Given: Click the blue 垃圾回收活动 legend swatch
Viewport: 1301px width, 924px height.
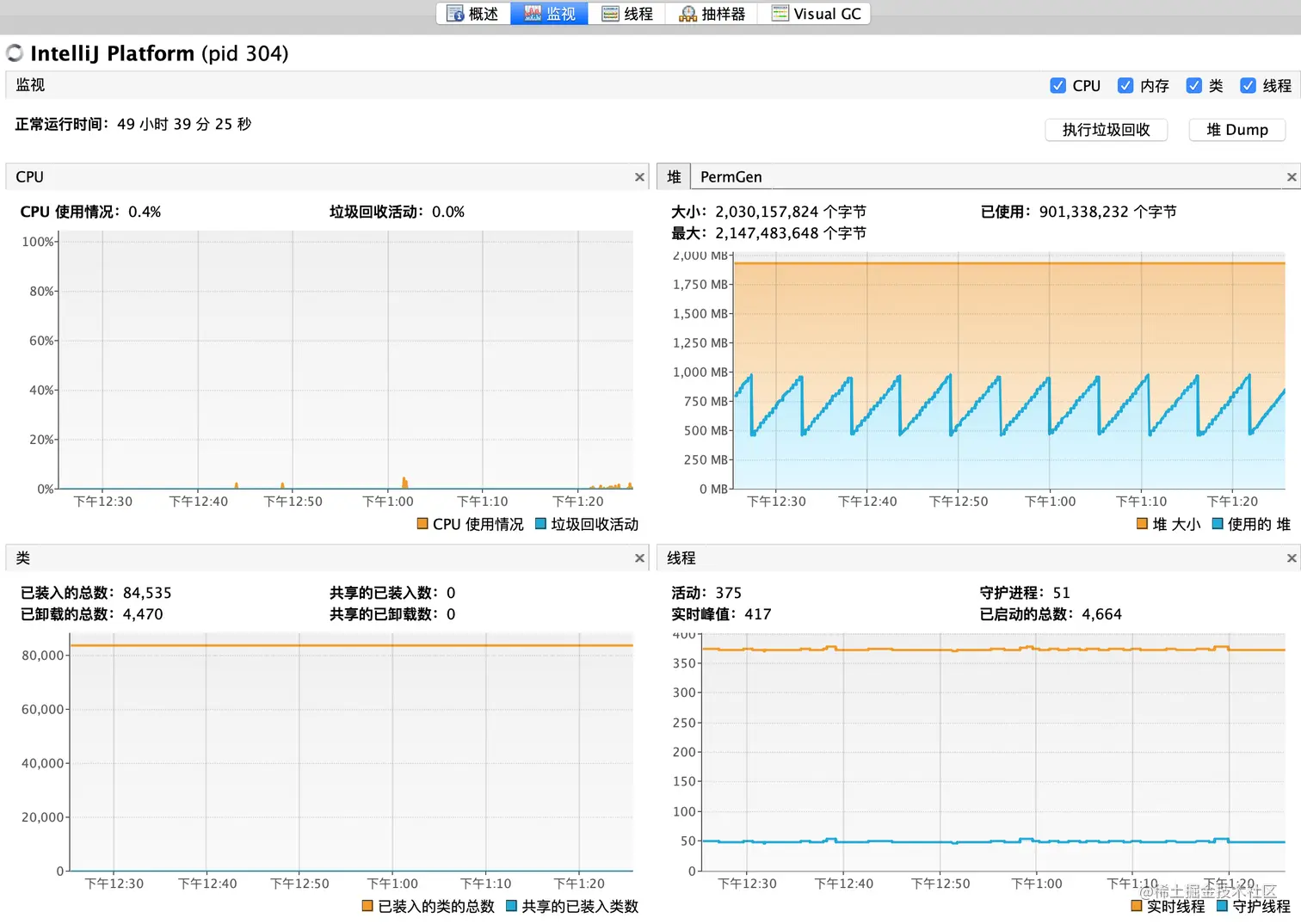Looking at the screenshot, I should coord(541,523).
